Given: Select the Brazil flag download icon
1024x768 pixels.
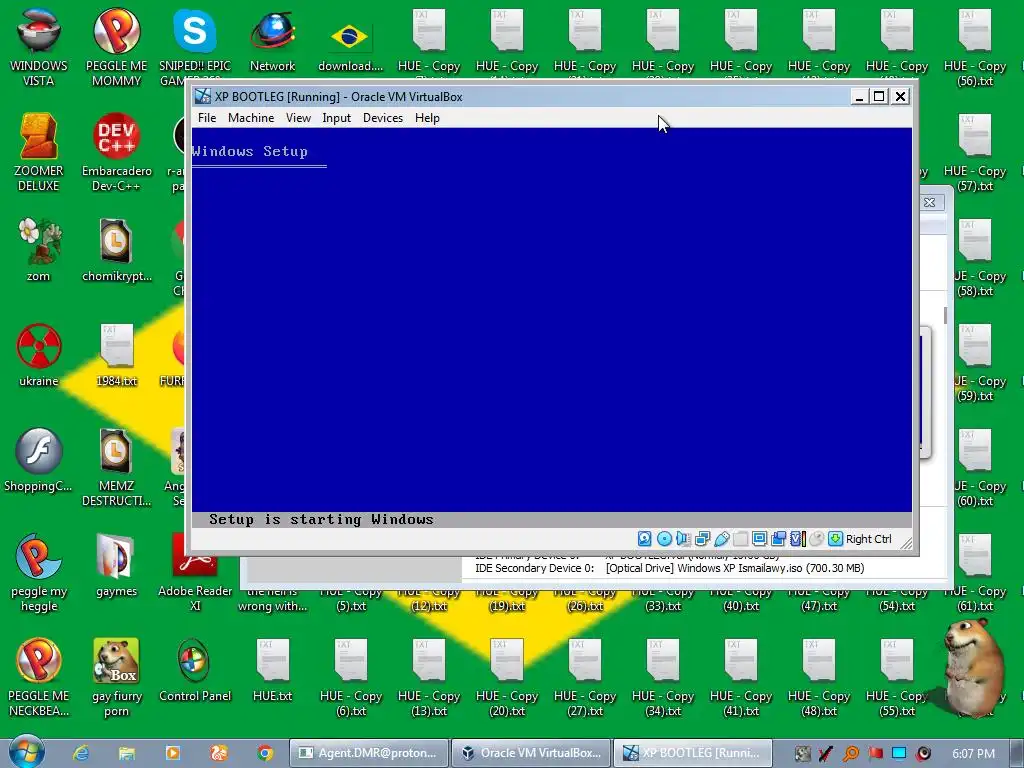Looking at the screenshot, I should [x=350, y=47].
